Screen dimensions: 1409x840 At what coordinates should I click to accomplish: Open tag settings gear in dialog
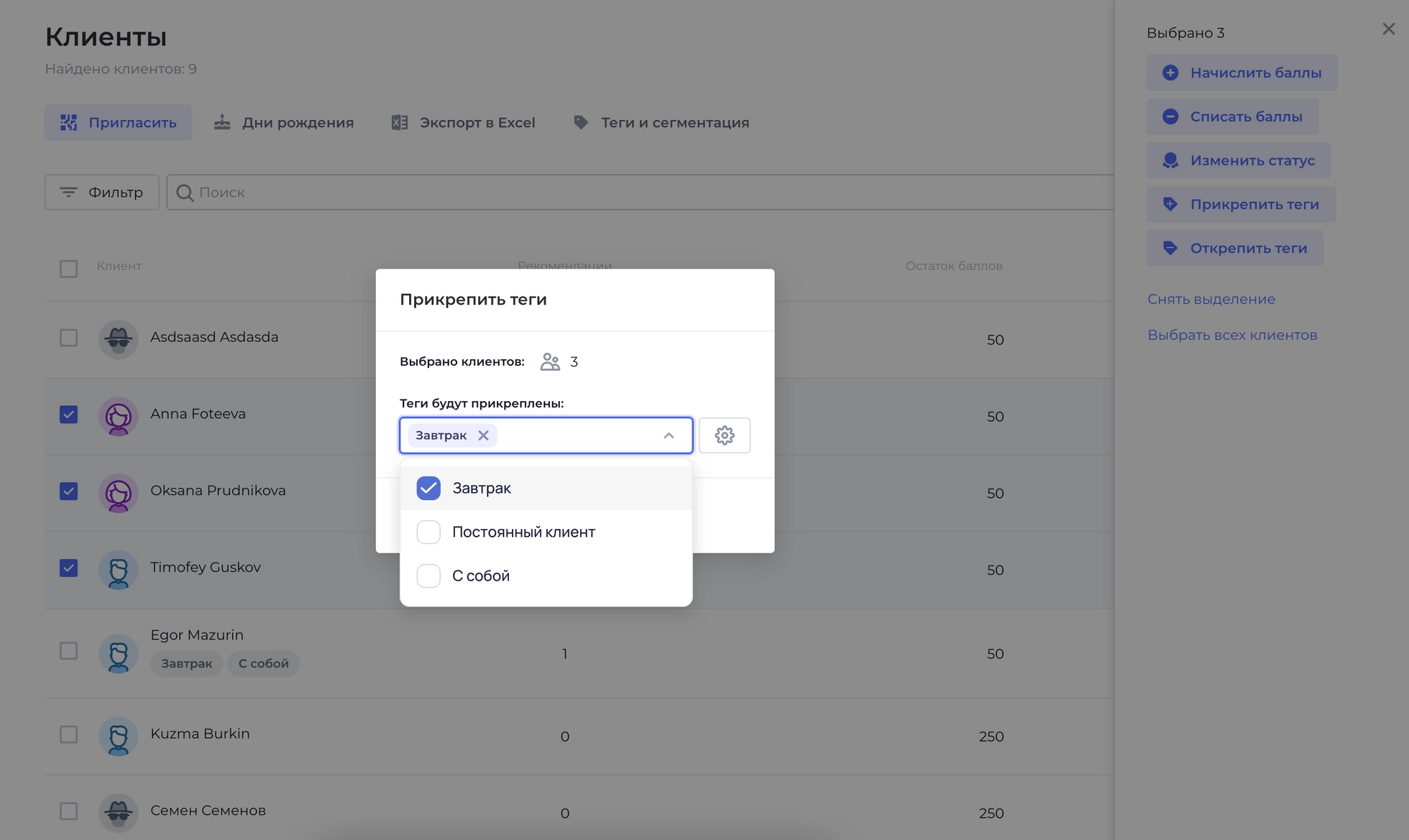pos(725,435)
